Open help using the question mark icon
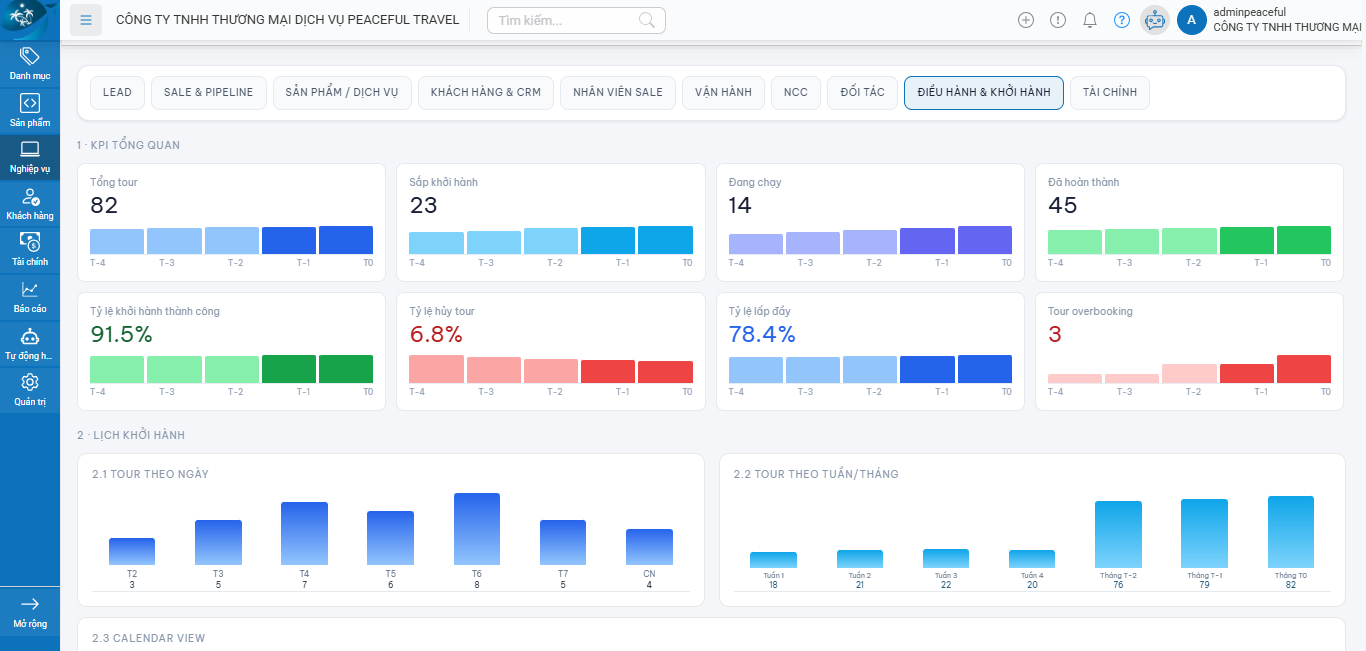 coord(1122,19)
